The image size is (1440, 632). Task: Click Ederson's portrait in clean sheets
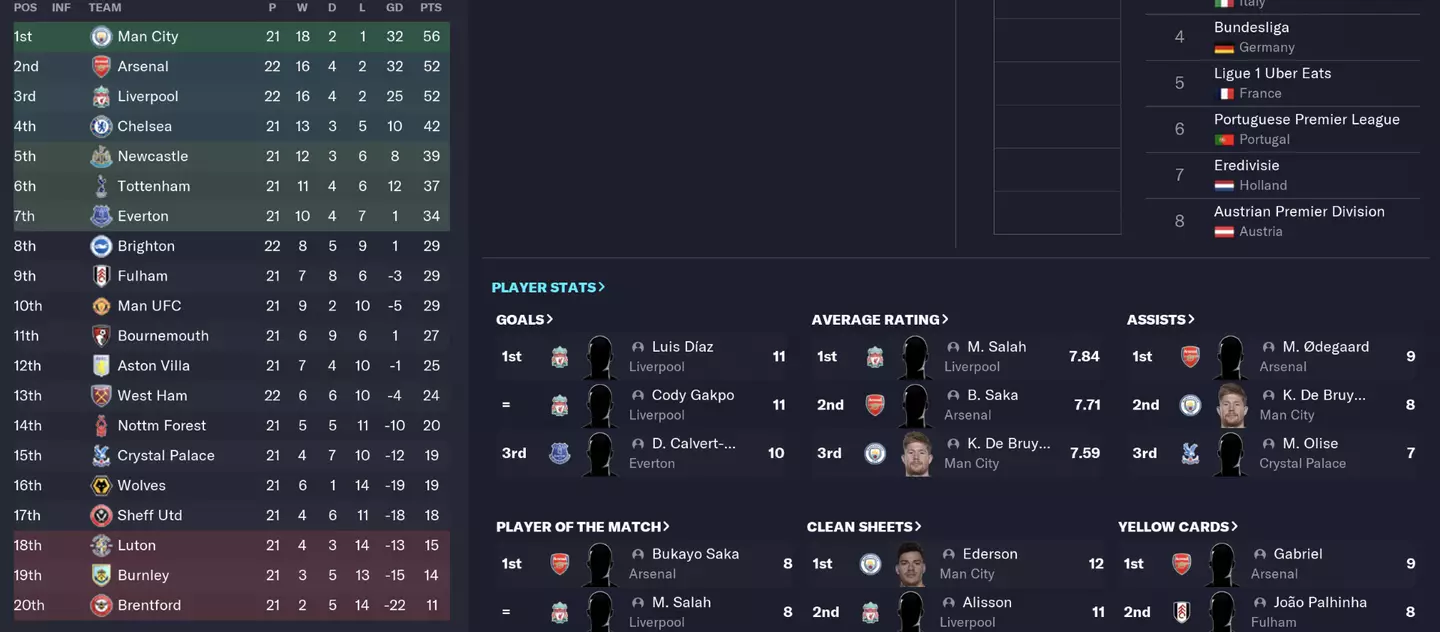(912, 564)
